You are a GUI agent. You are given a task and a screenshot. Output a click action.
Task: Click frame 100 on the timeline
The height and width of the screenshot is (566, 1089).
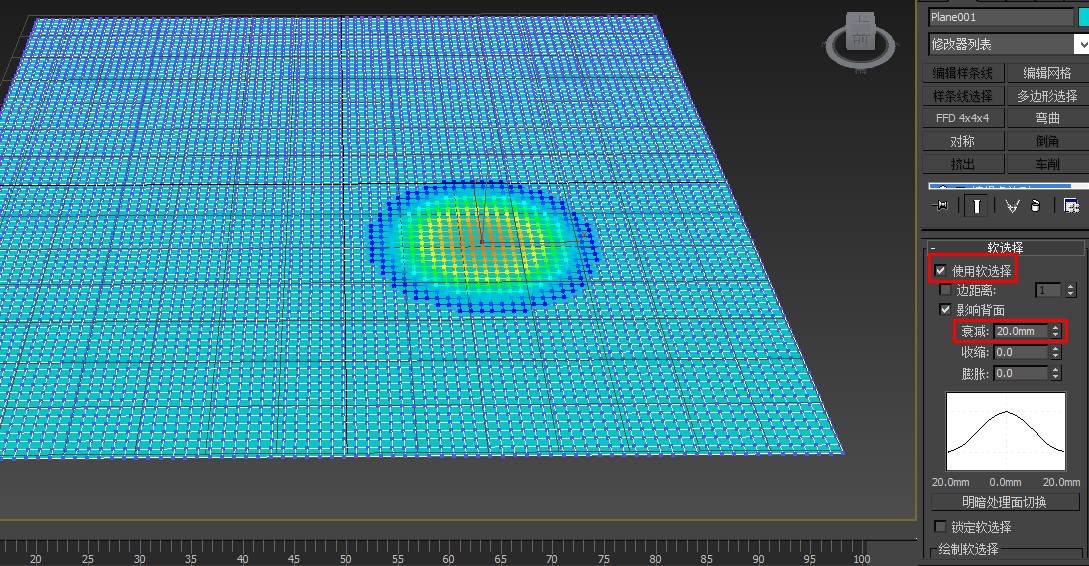[x=861, y=558]
